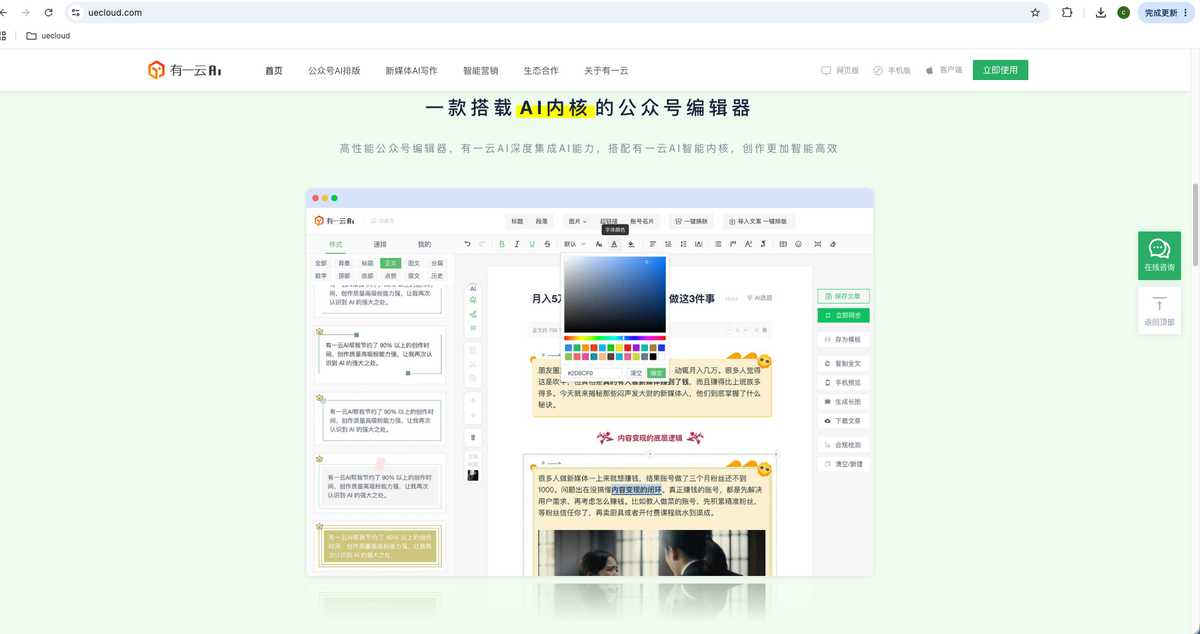Click the 手机版 link in the header

[892, 71]
